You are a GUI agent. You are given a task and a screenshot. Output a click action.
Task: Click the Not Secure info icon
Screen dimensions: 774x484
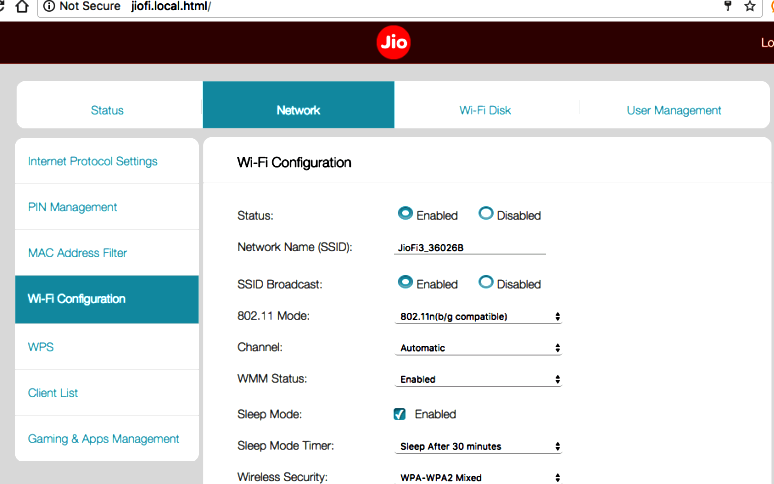point(49,6)
